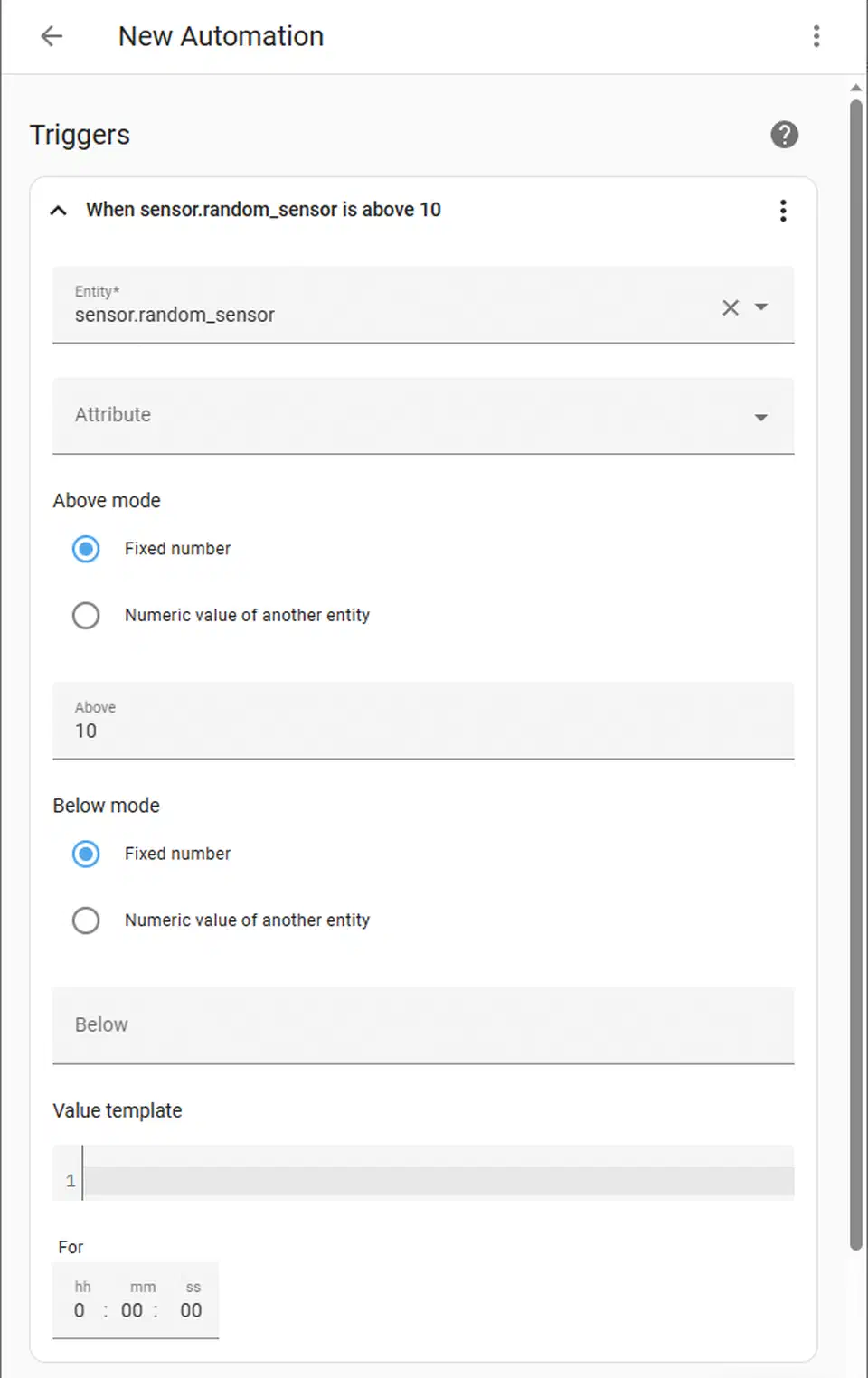Click the vertical scrollbar on the right

tap(855, 633)
